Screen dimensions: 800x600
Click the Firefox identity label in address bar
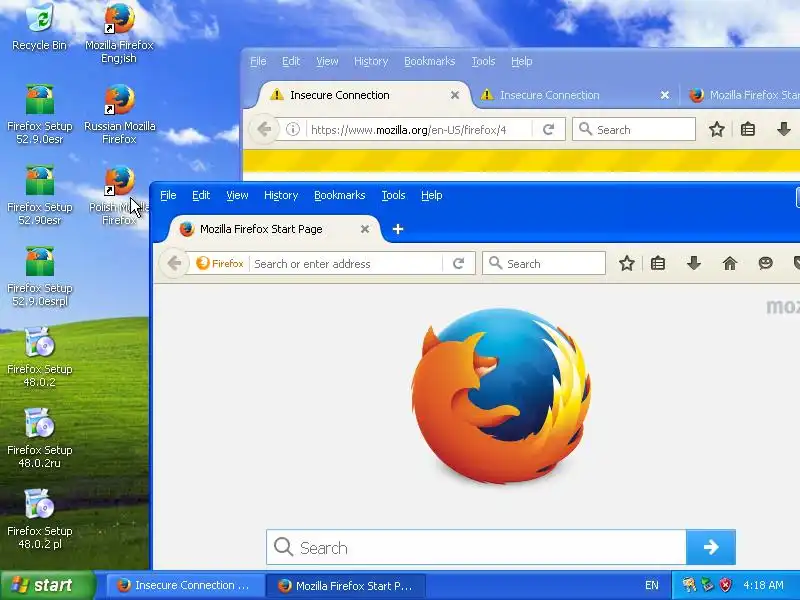(220, 264)
